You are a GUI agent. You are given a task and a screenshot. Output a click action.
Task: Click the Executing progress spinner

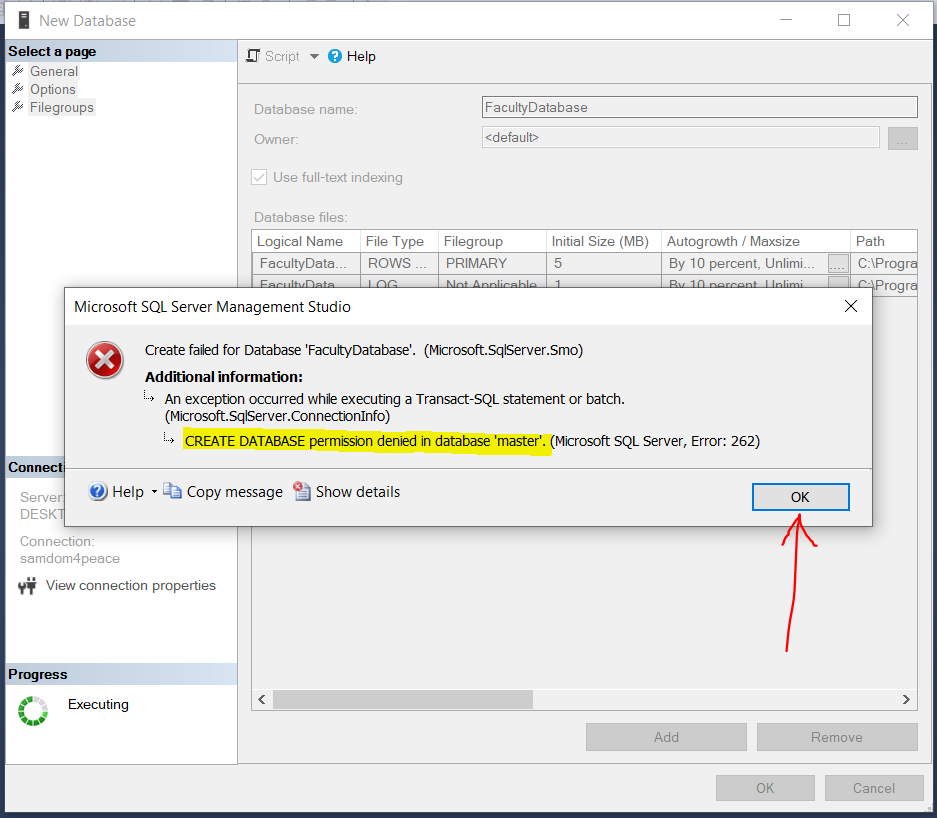(33, 710)
